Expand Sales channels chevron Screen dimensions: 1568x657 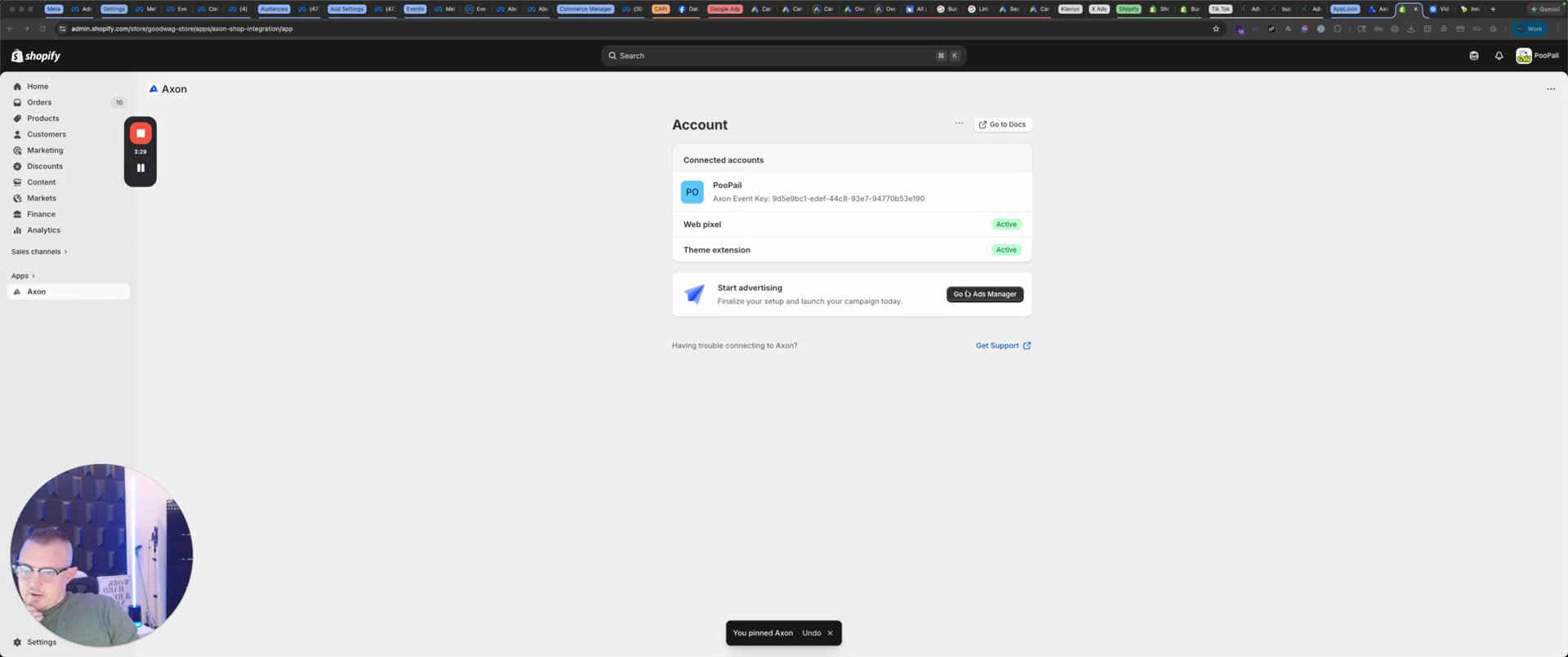[65, 252]
